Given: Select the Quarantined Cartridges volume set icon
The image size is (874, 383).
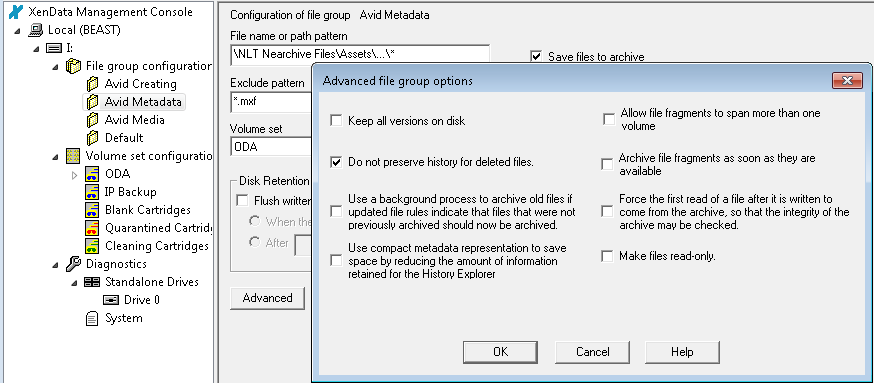Looking at the screenshot, I should pos(93,228).
